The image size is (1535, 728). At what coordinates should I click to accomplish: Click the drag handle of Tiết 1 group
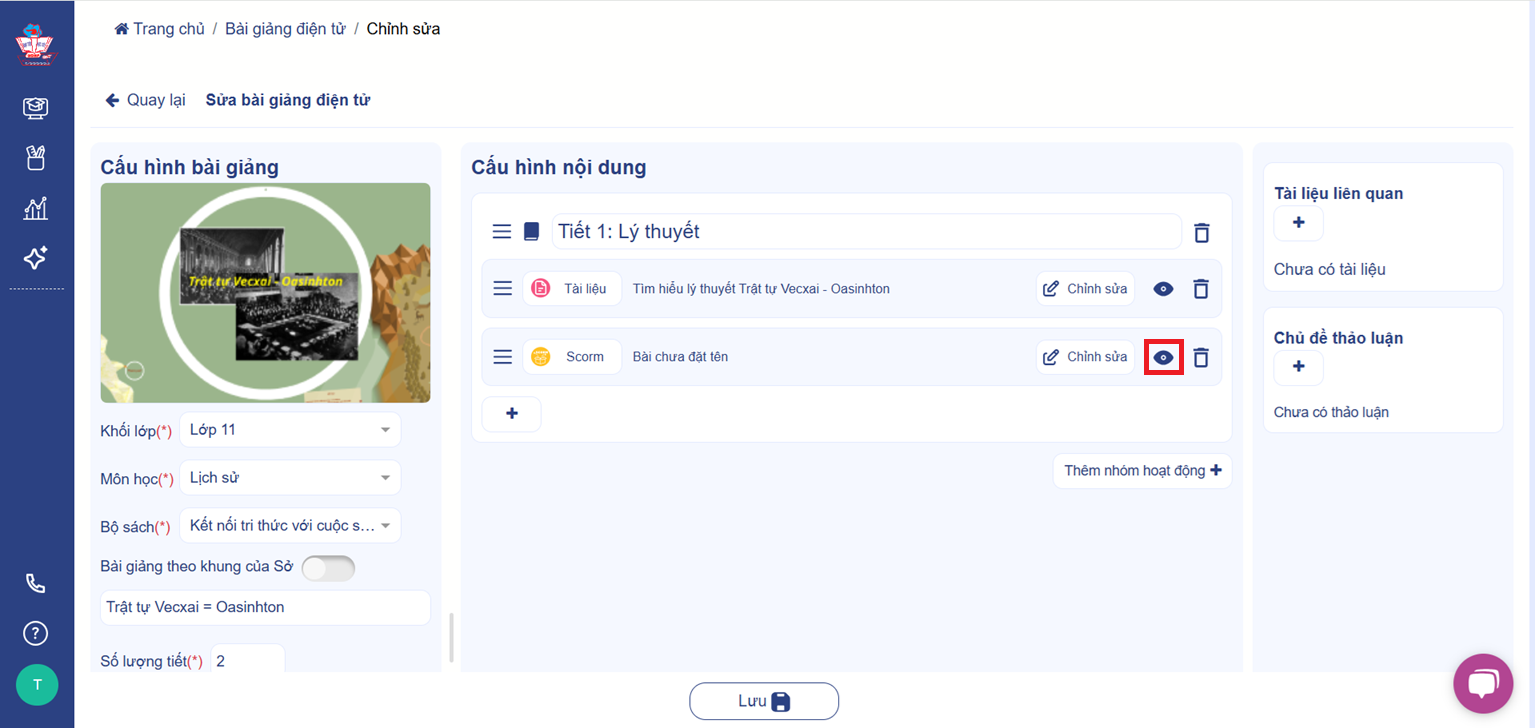point(502,232)
